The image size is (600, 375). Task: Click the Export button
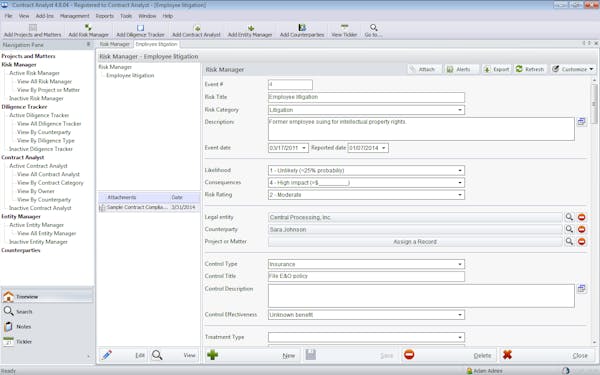[x=497, y=69]
